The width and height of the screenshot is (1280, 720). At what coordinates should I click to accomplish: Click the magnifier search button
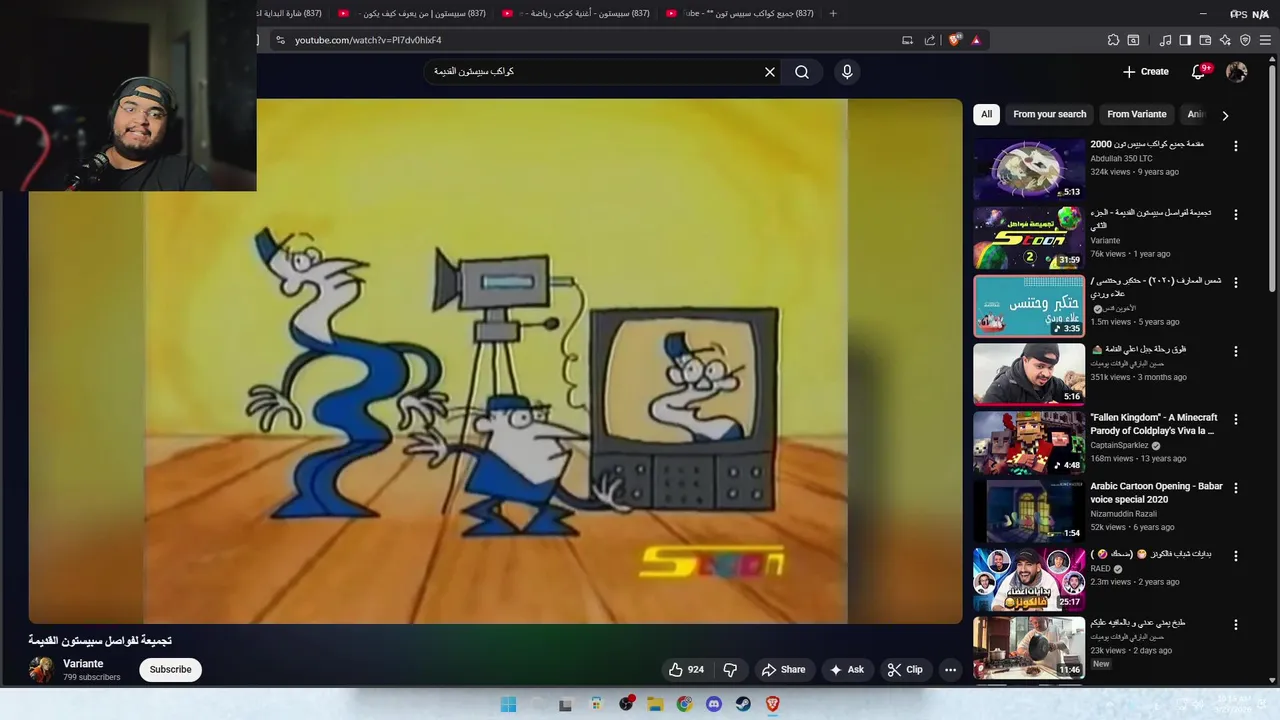802,72
